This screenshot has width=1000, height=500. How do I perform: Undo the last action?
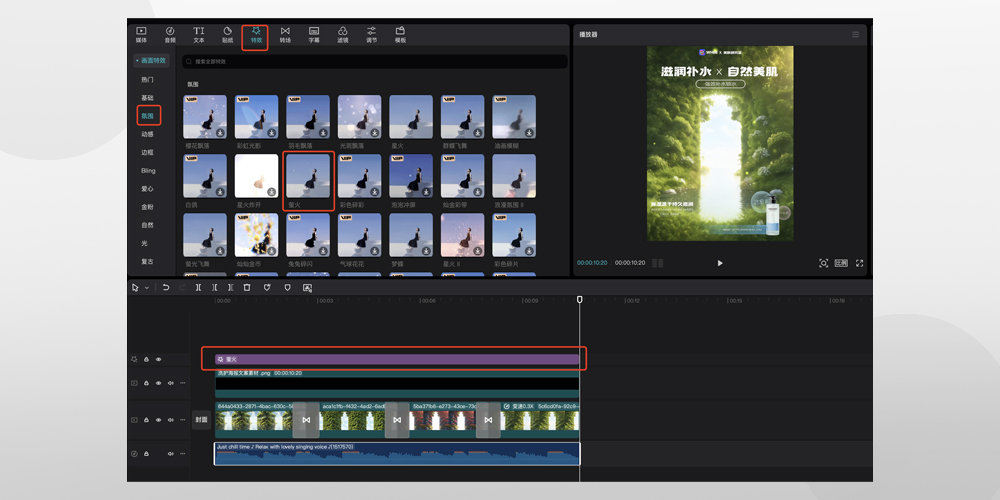[166, 288]
